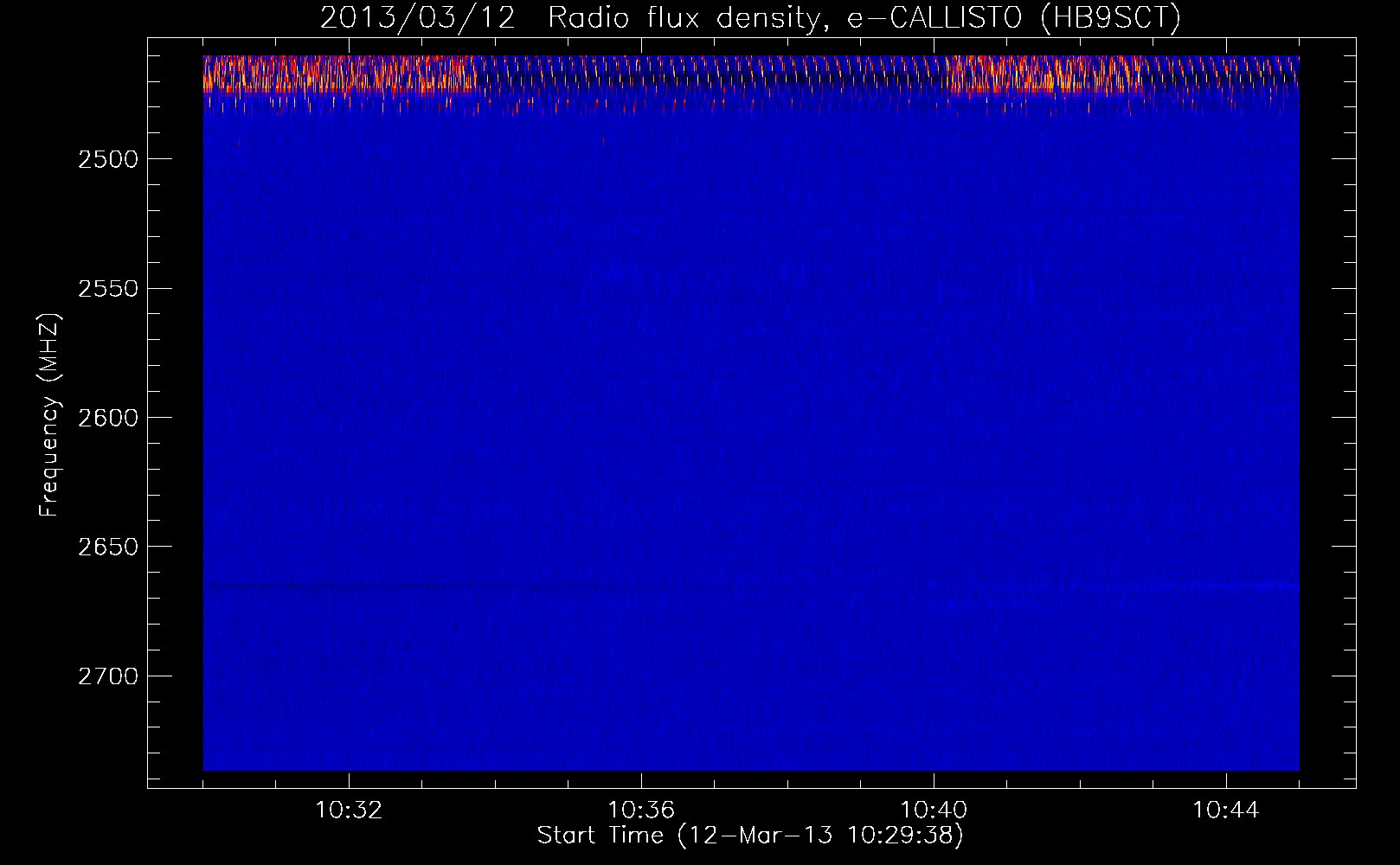The image size is (1400, 865).
Task: Click the 2650 frequency tick label
Action: [108, 547]
